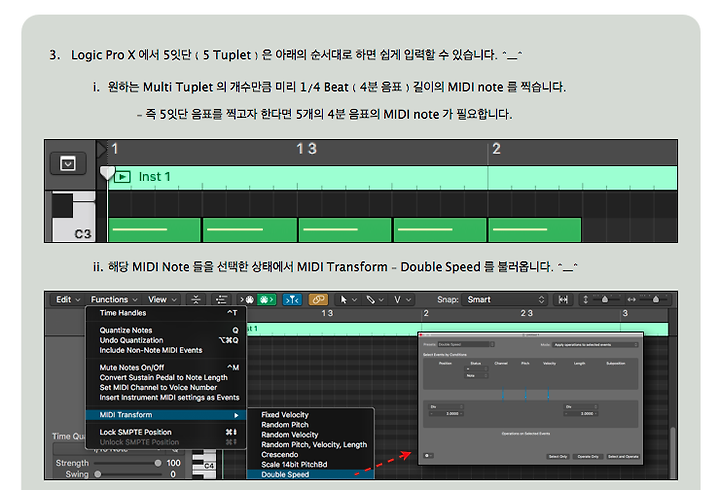Choose Set MIDI Channel to Voice Number
720x490 pixels.
(166, 388)
